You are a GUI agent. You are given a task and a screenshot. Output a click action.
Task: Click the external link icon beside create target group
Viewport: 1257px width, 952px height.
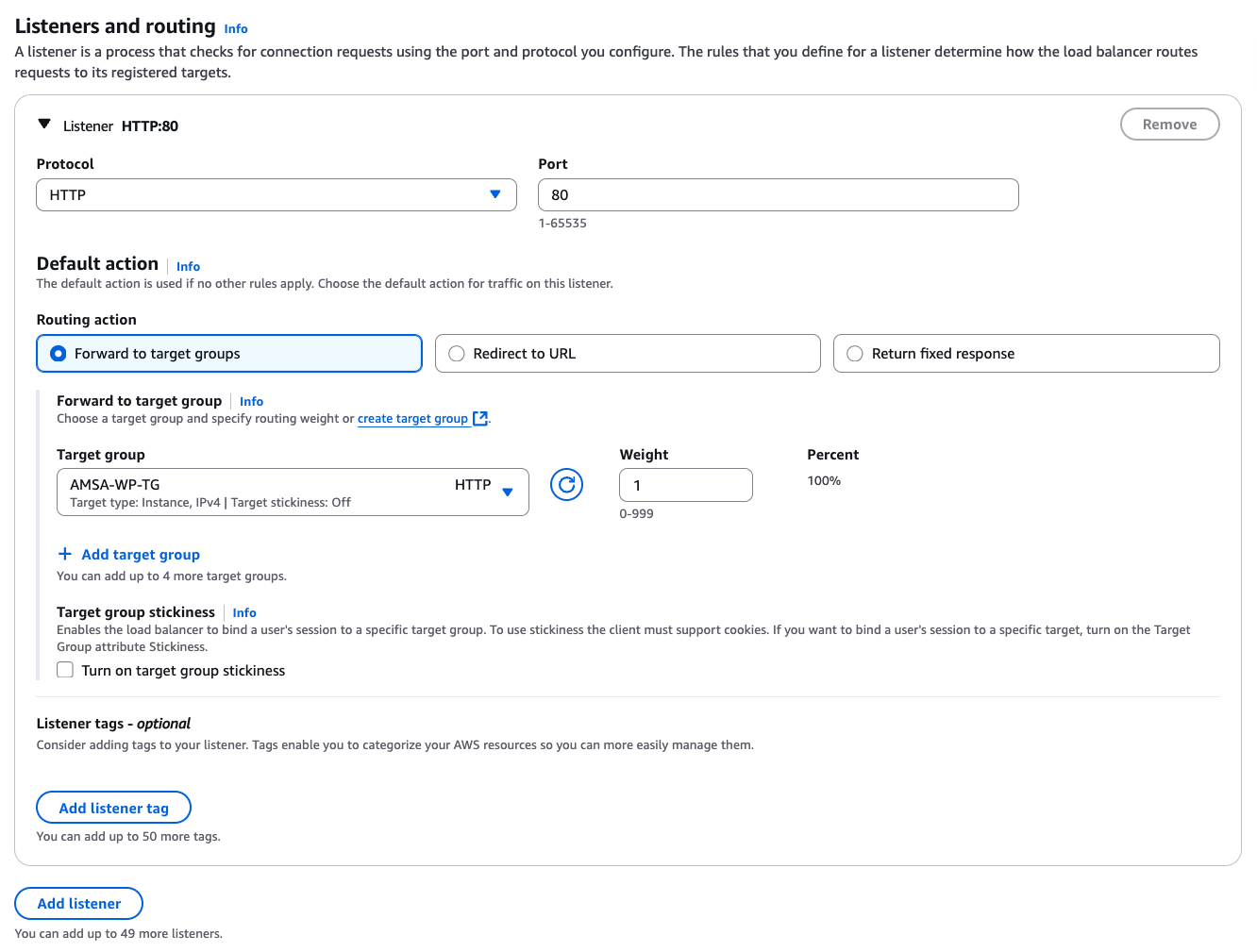(x=480, y=419)
